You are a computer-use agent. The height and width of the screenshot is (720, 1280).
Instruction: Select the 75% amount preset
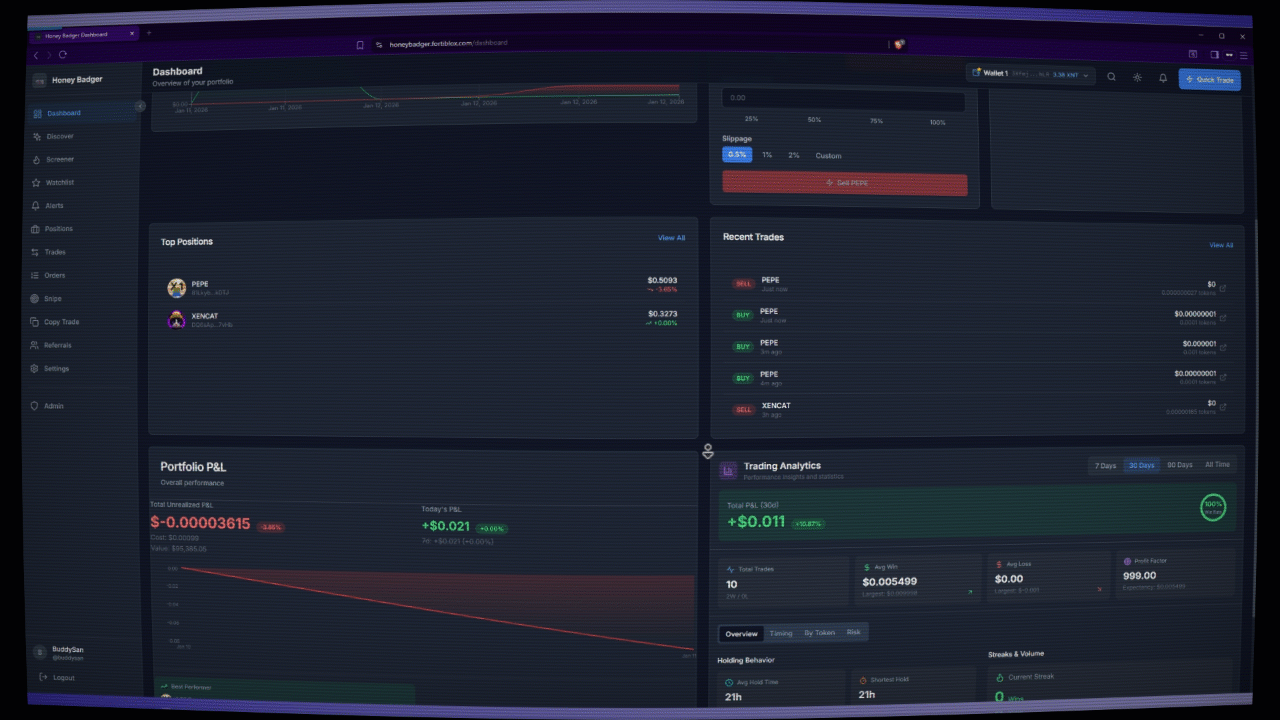click(876, 120)
